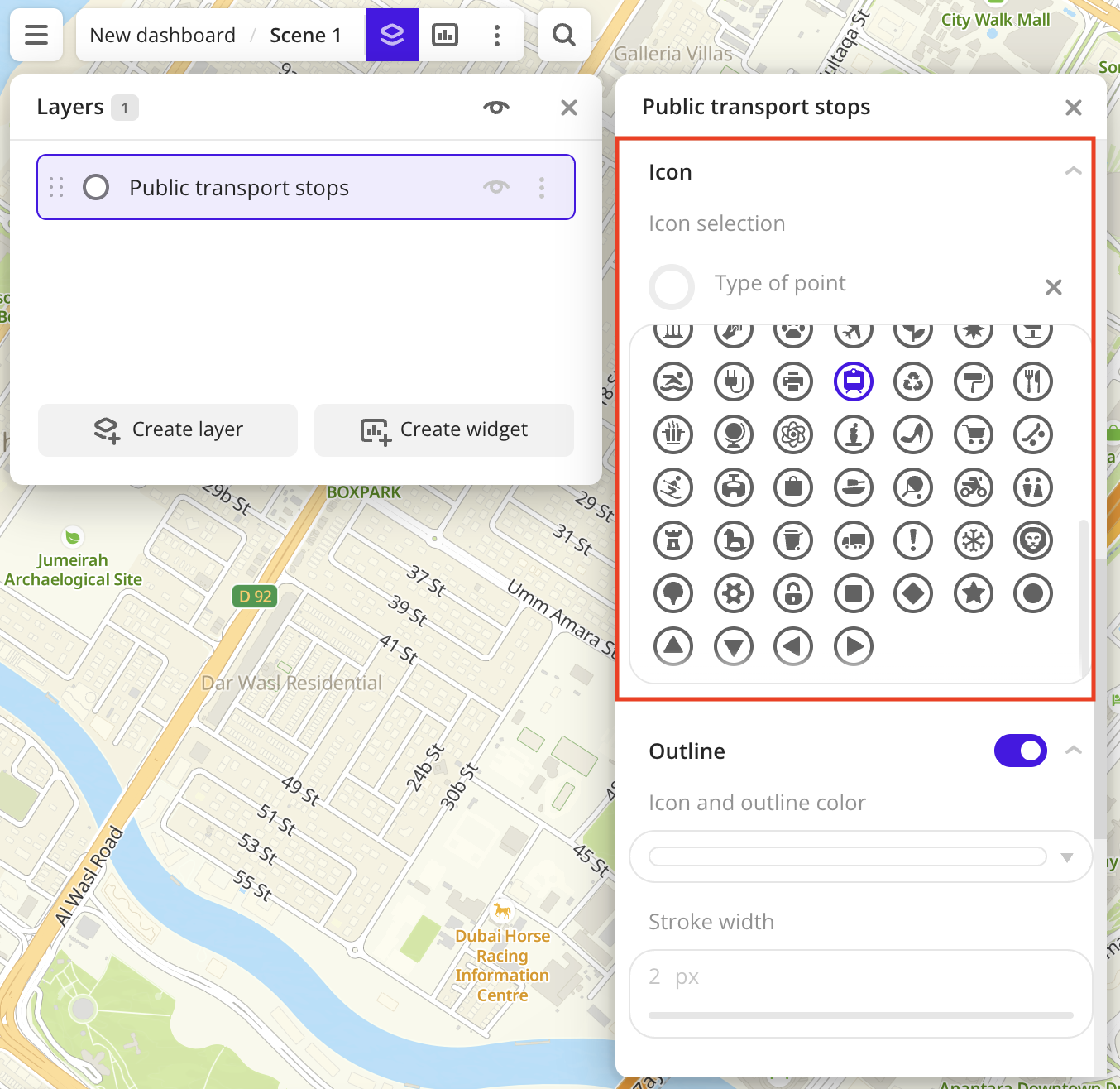Select the swimming icon in icon grid
Image resolution: width=1120 pixels, height=1089 pixels.
(x=673, y=381)
